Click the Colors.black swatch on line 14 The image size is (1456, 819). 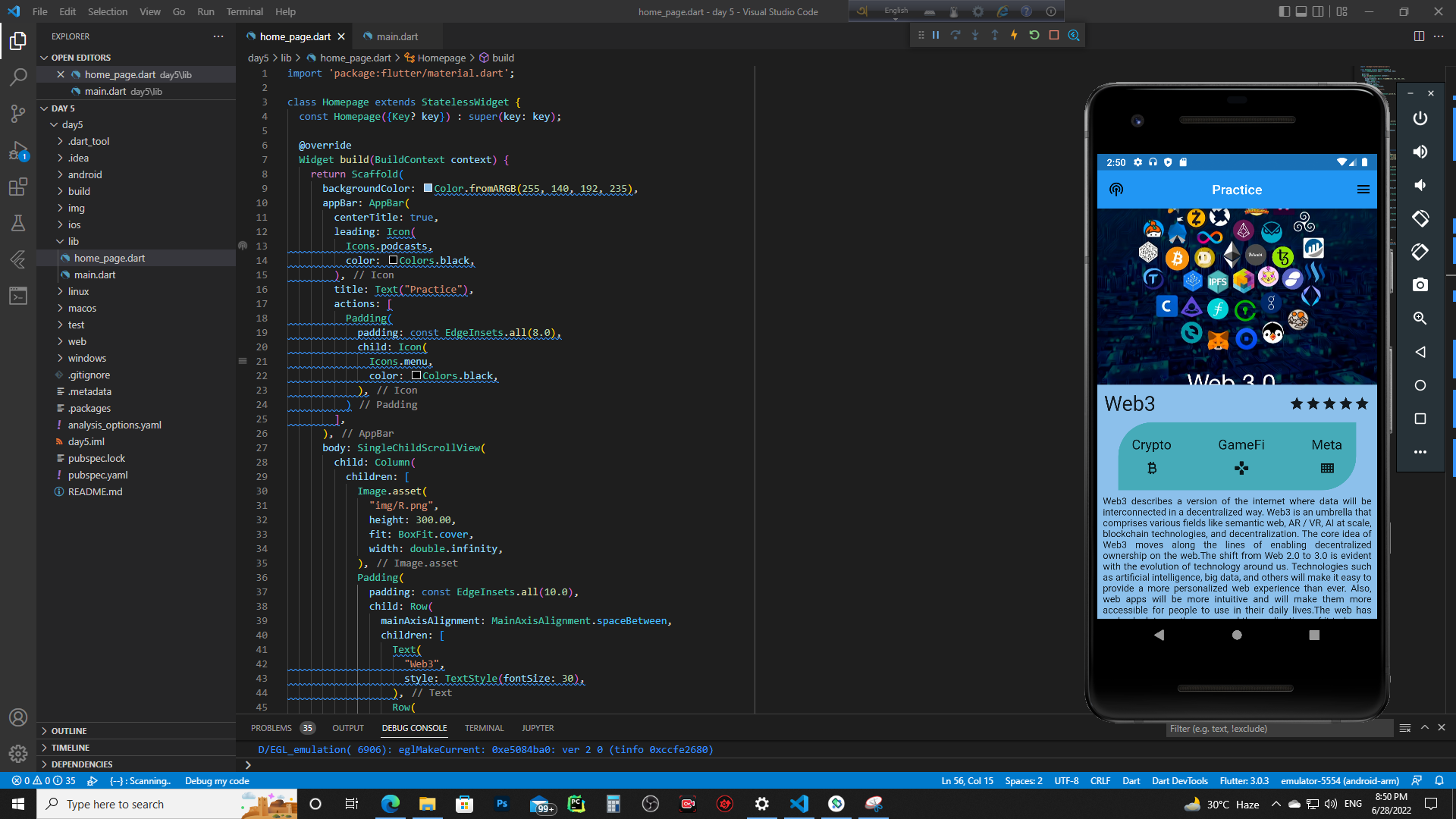393,260
